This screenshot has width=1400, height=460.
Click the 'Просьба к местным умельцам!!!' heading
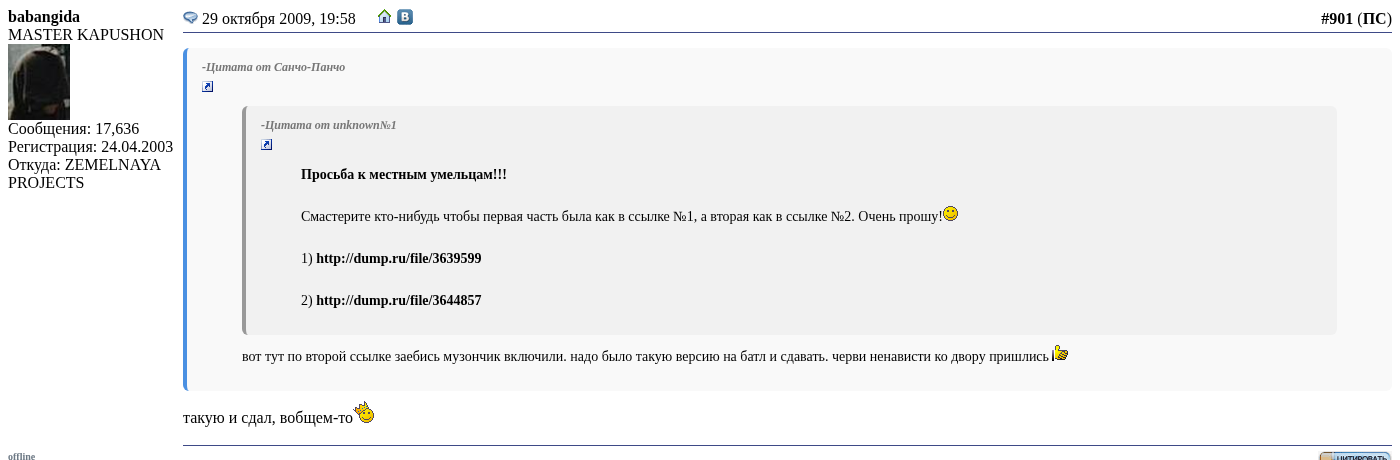pos(403,174)
